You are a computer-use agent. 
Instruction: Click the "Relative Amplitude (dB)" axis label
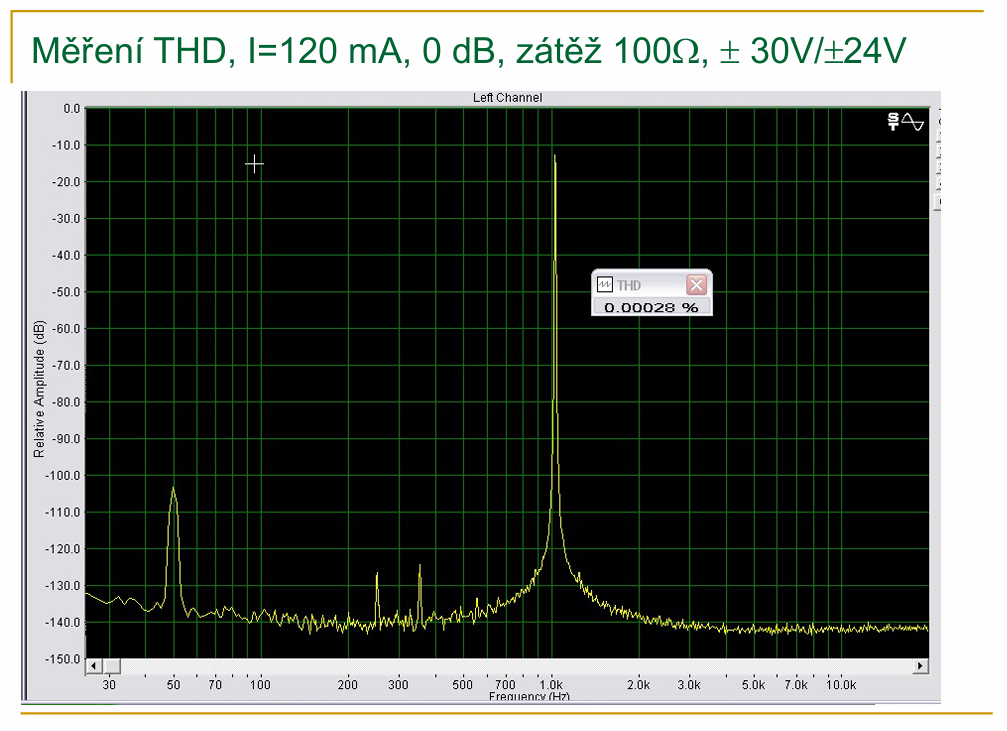(x=39, y=389)
